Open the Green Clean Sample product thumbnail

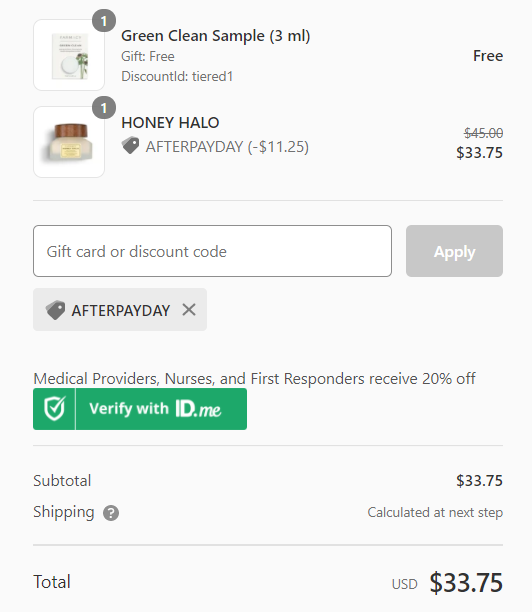[x=69, y=55]
